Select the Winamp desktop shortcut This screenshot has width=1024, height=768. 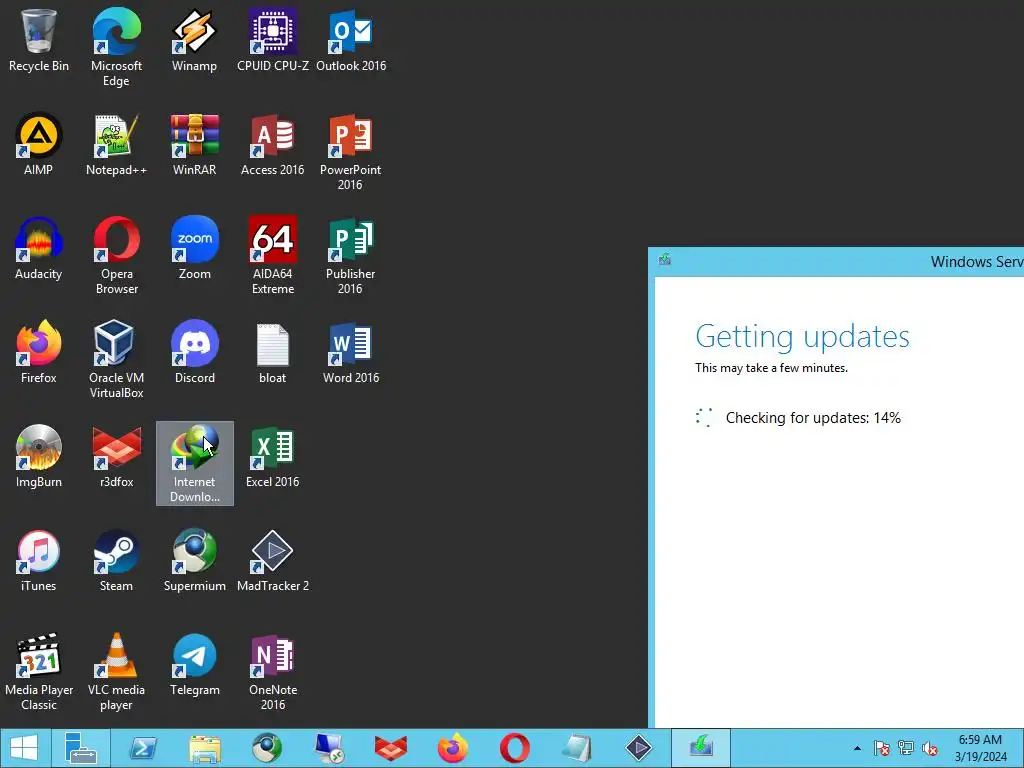(195, 40)
